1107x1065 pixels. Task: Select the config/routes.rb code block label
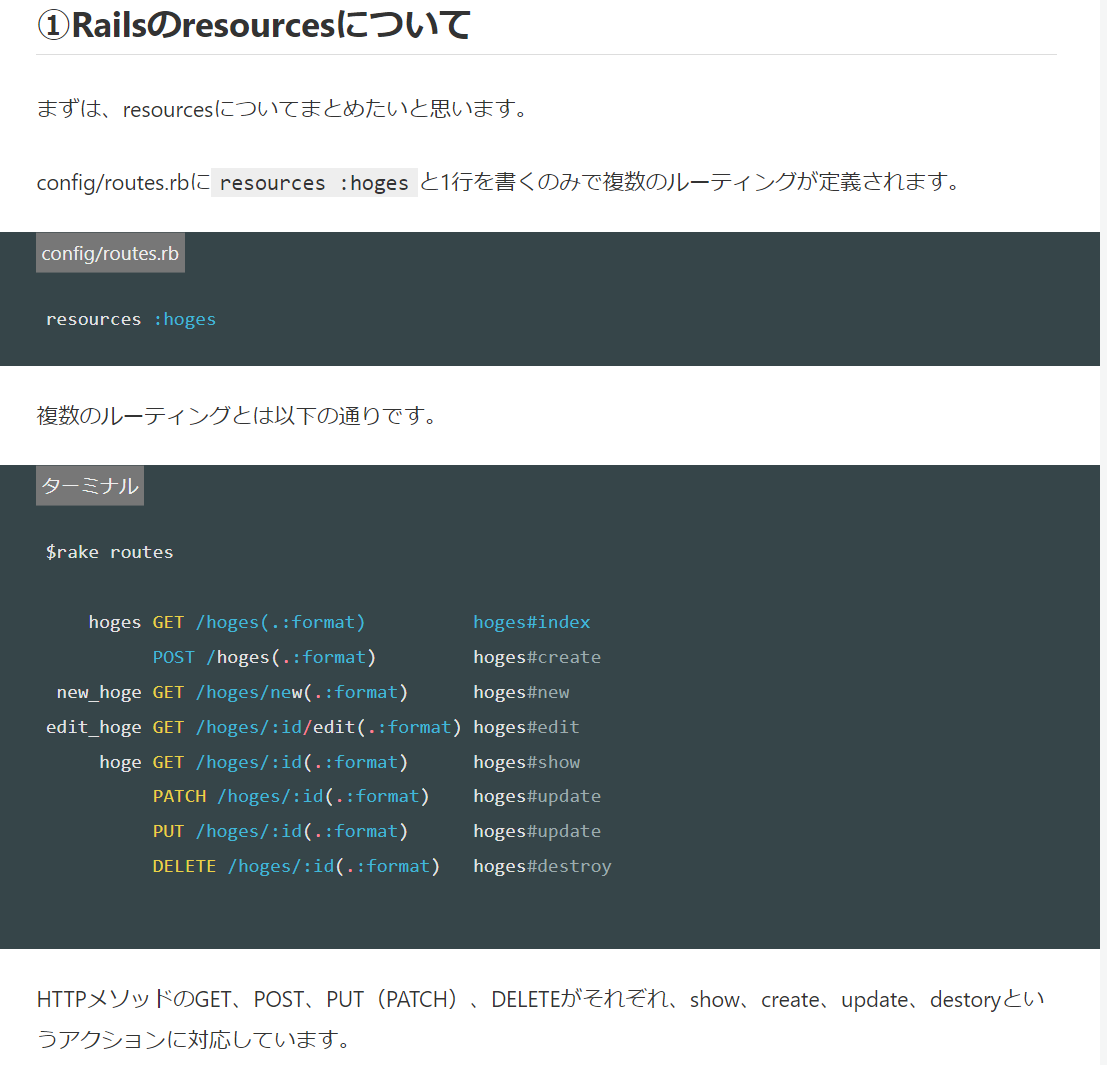(110, 253)
